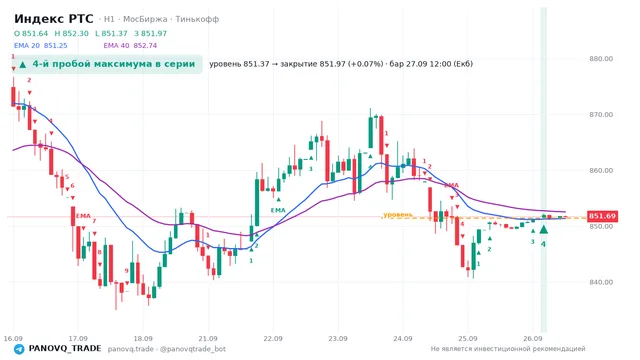Click the 18.09 date axis label
The height and width of the screenshot is (360, 640).
pos(143,339)
